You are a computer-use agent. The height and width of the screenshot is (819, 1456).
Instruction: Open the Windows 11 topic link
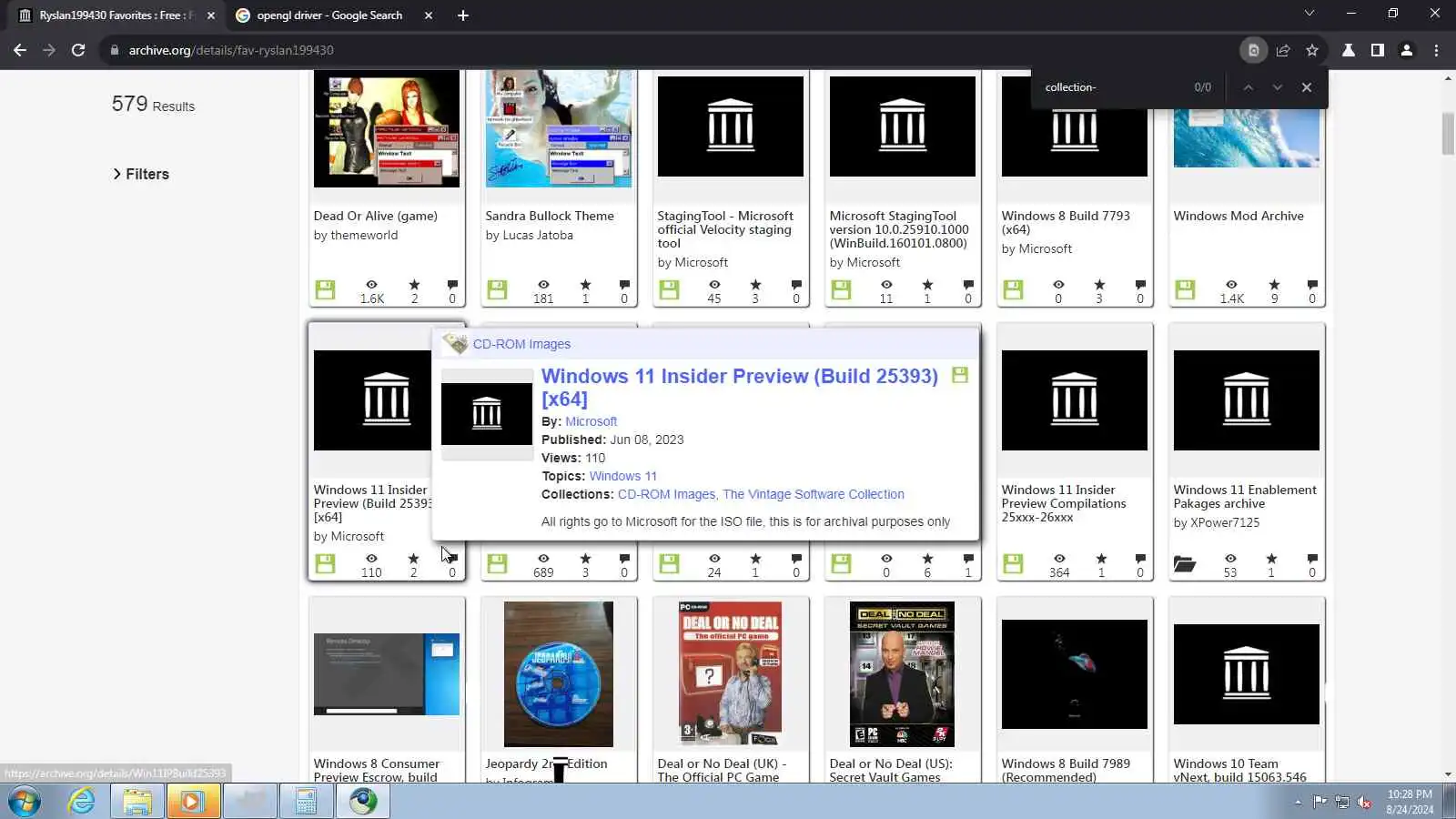pyautogui.click(x=623, y=476)
